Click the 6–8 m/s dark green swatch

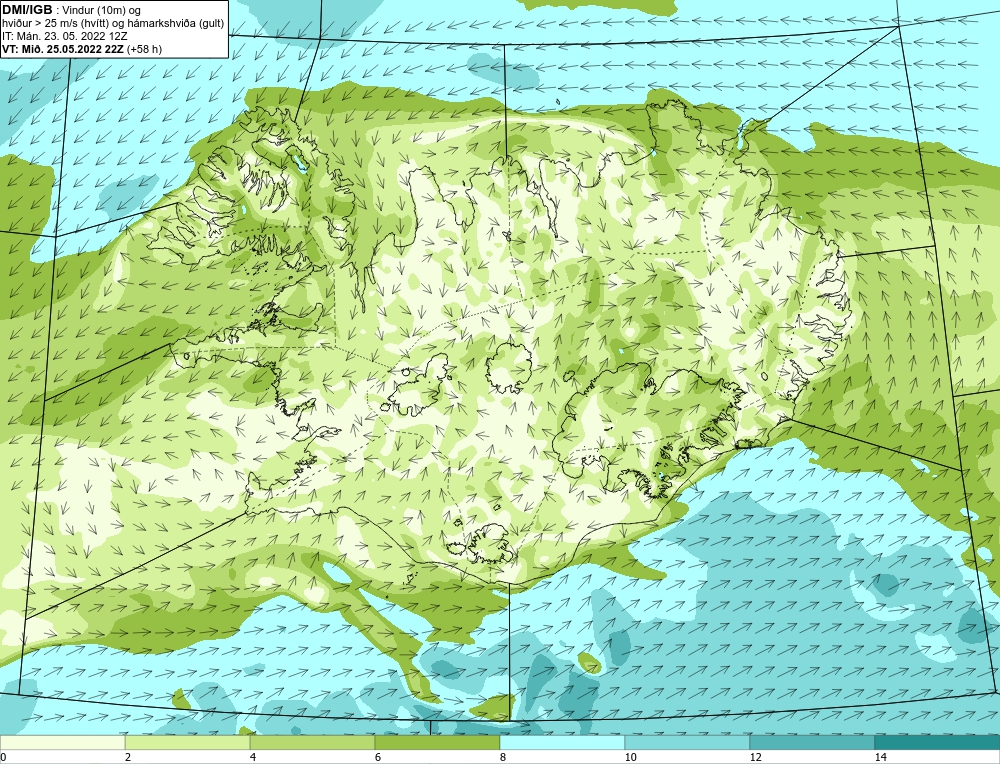438,742
